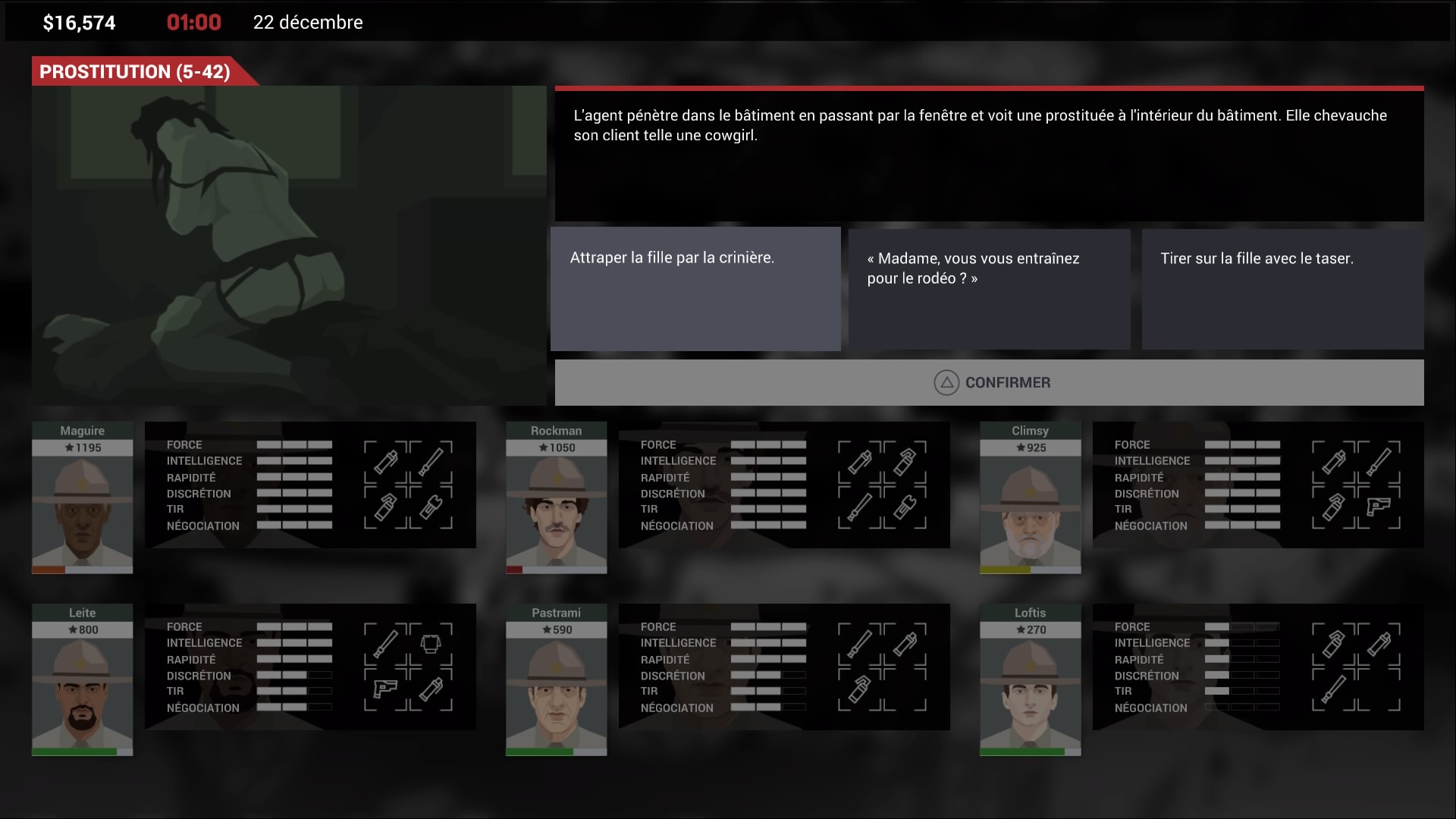Click Pastrami's TIR stat bar

[768, 691]
